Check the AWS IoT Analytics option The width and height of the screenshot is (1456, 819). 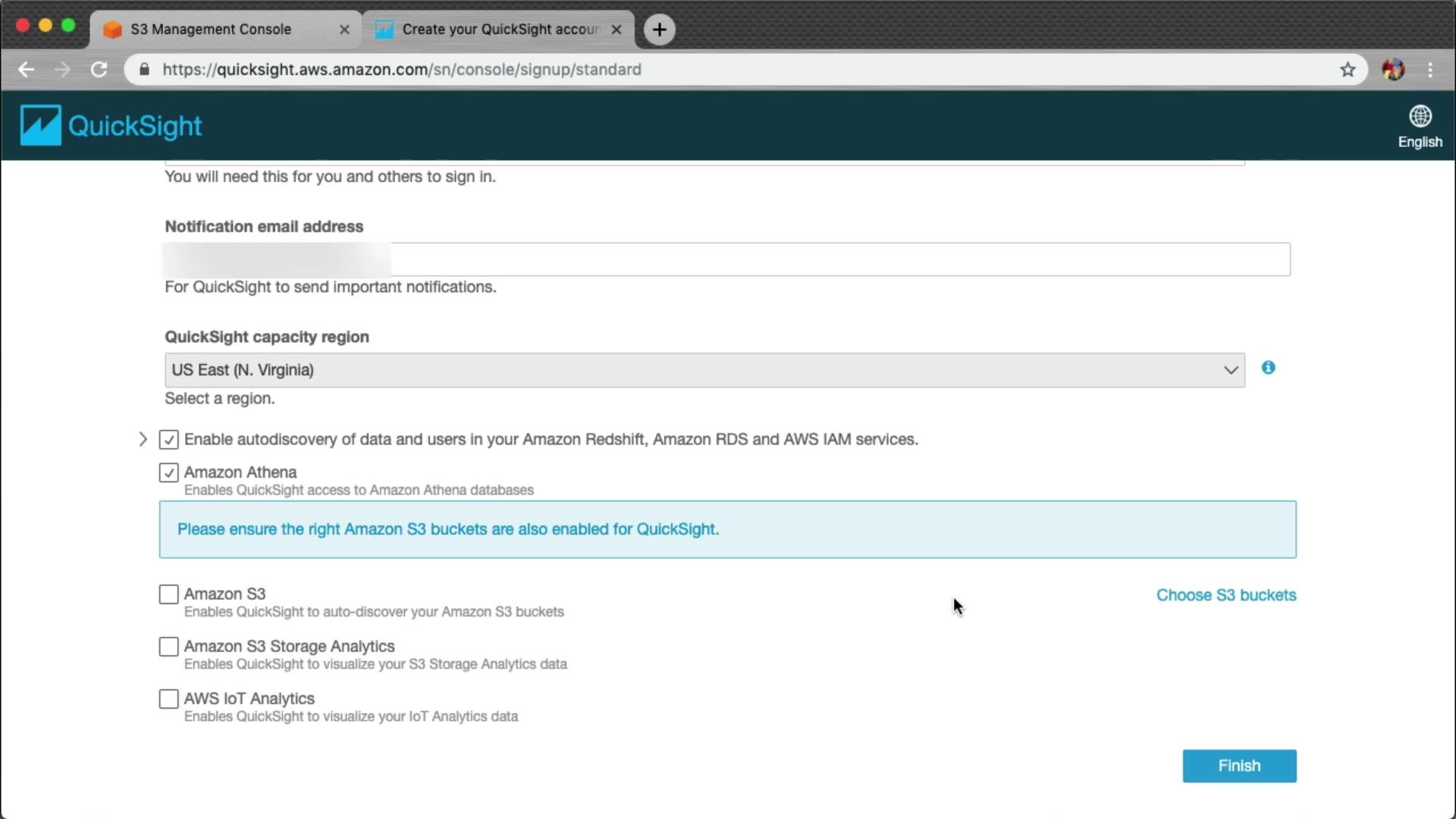pyautogui.click(x=168, y=699)
